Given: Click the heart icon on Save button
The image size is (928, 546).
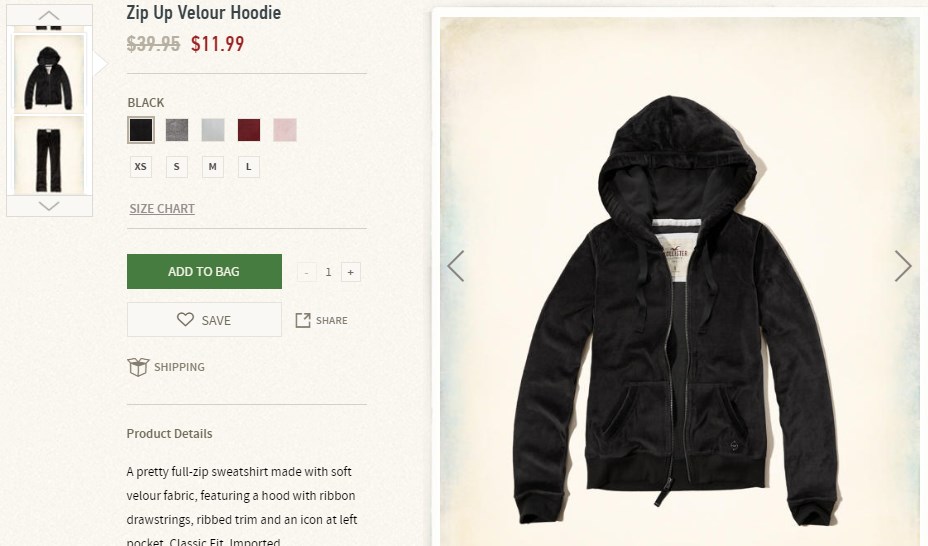Looking at the screenshot, I should coord(185,319).
